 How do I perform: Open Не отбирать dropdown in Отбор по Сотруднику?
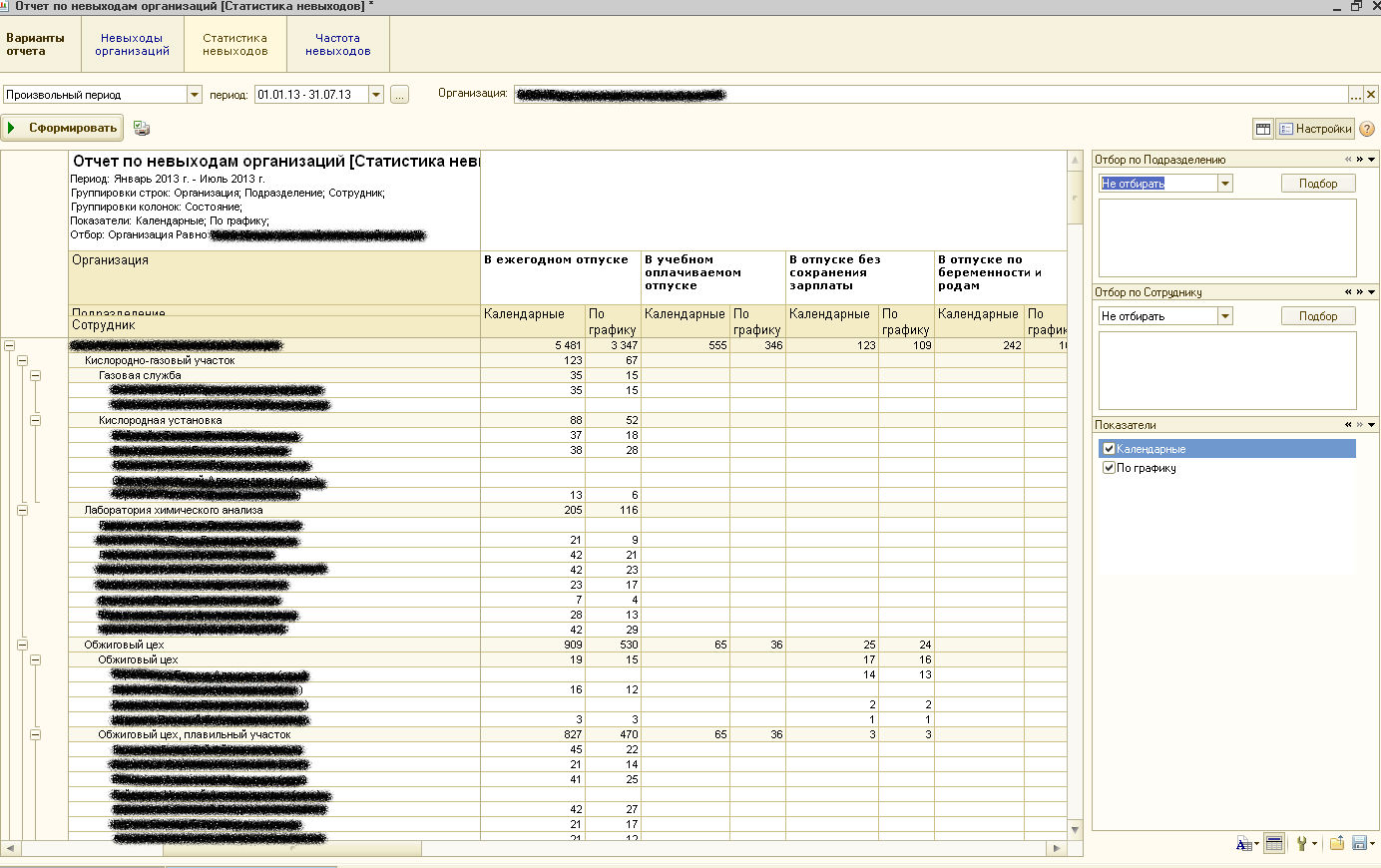(1225, 316)
